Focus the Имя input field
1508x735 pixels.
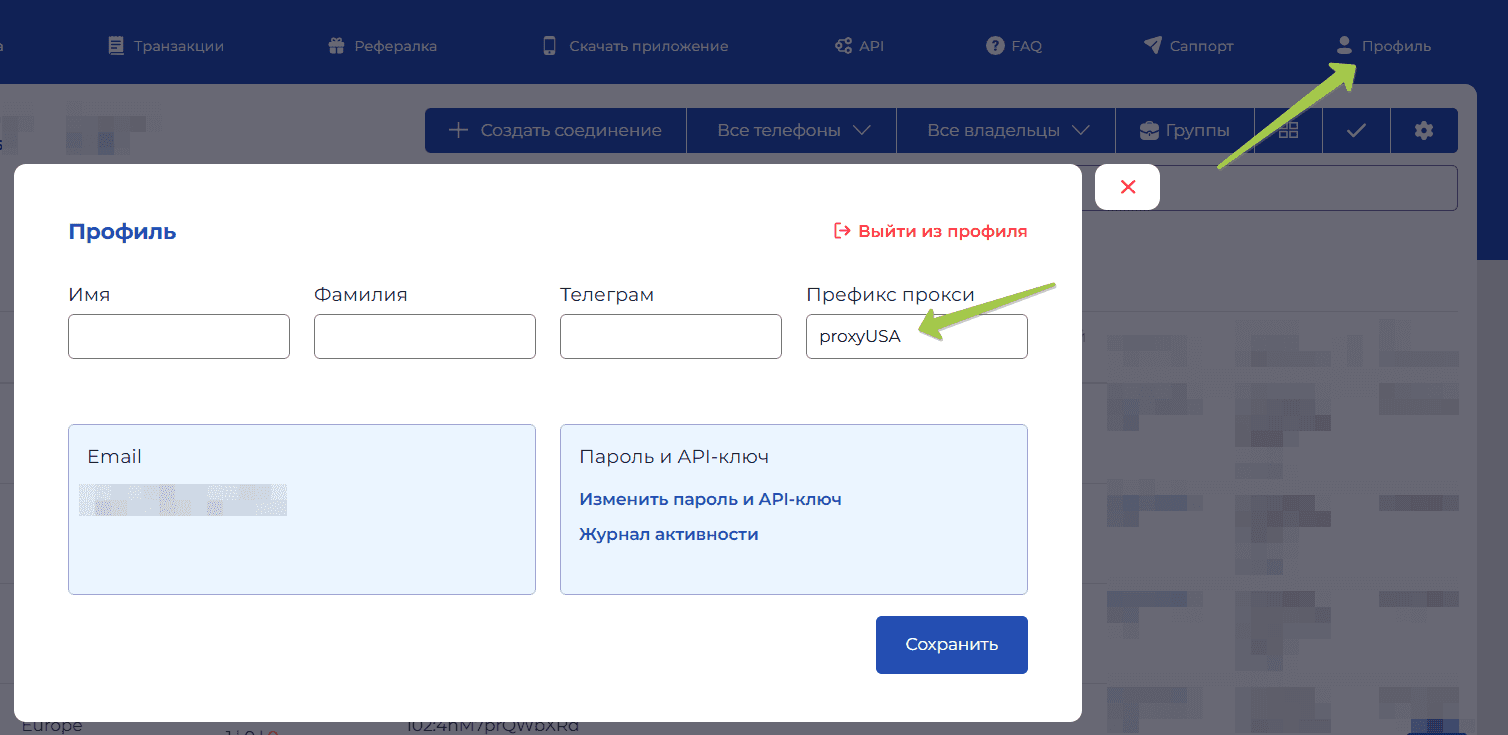click(x=179, y=336)
